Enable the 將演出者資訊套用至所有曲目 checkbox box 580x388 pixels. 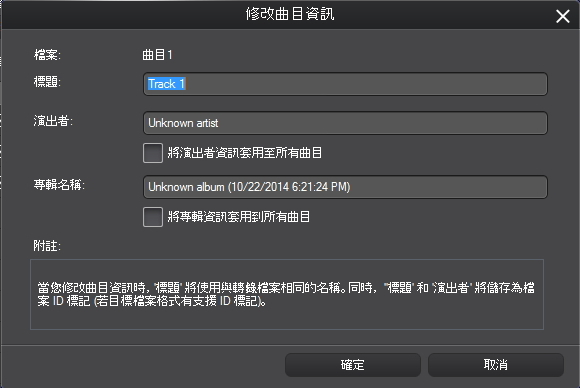(x=153, y=153)
